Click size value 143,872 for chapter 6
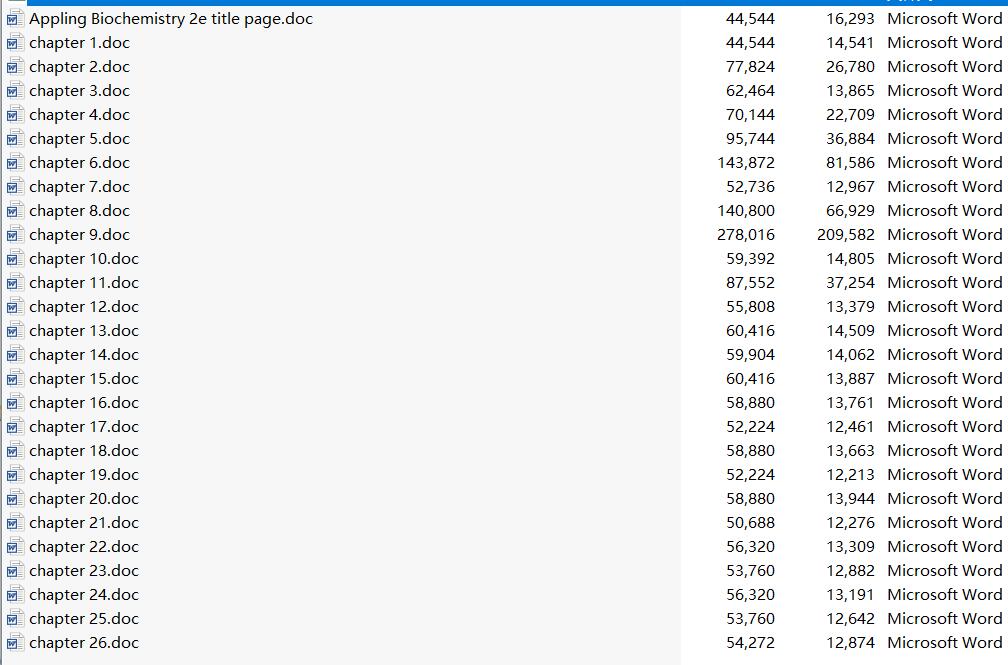This screenshot has width=1008, height=665. click(746, 163)
